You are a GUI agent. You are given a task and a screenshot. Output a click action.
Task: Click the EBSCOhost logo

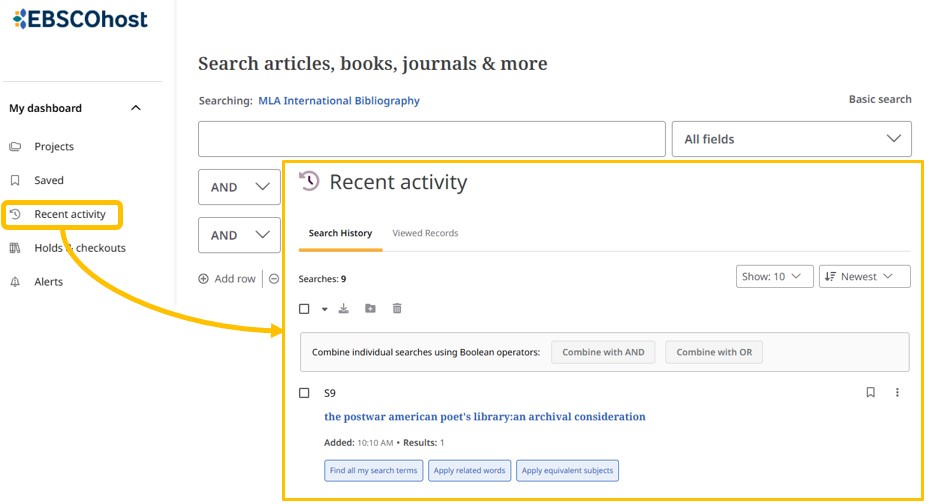tap(80, 19)
